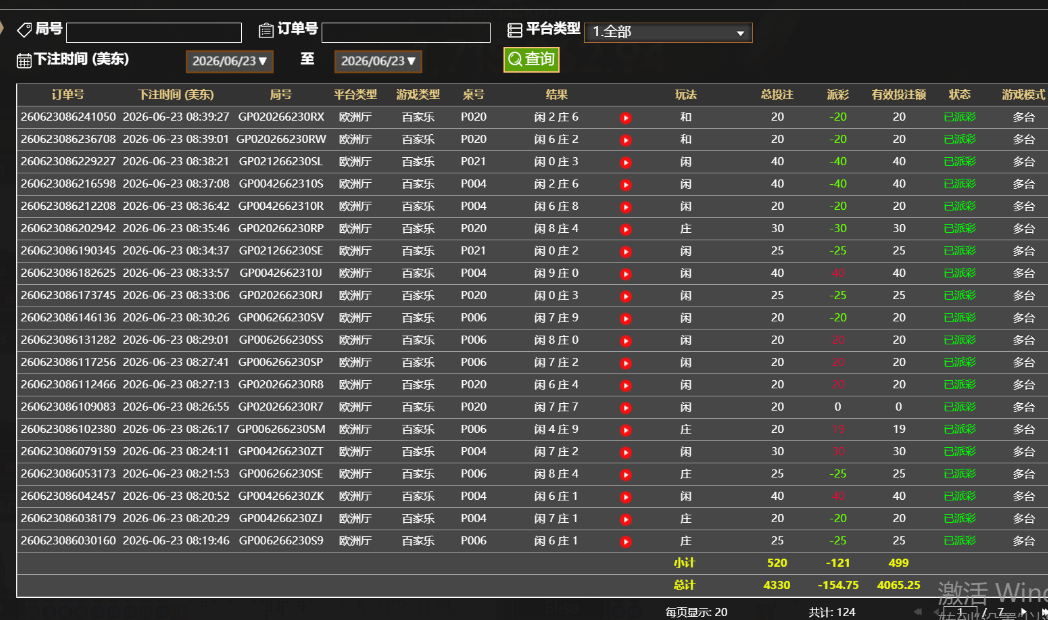Click the 总投注 column header

pos(777,95)
